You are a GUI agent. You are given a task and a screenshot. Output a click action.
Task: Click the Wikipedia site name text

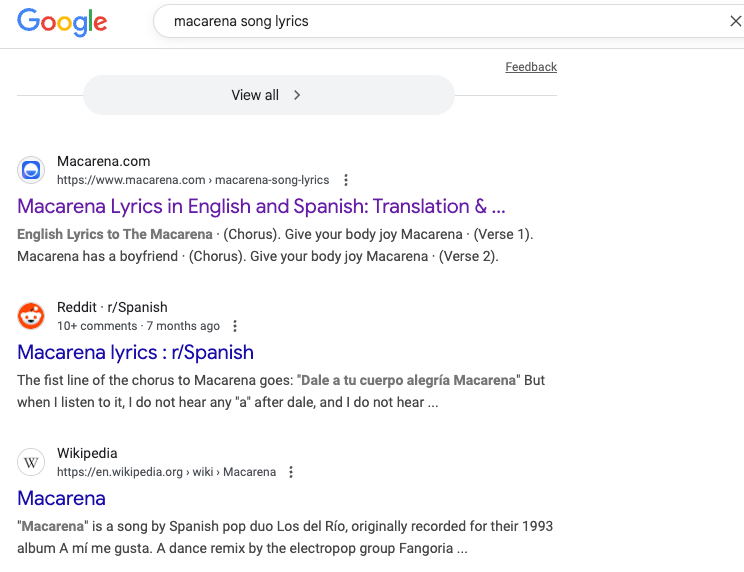pyautogui.click(x=87, y=453)
